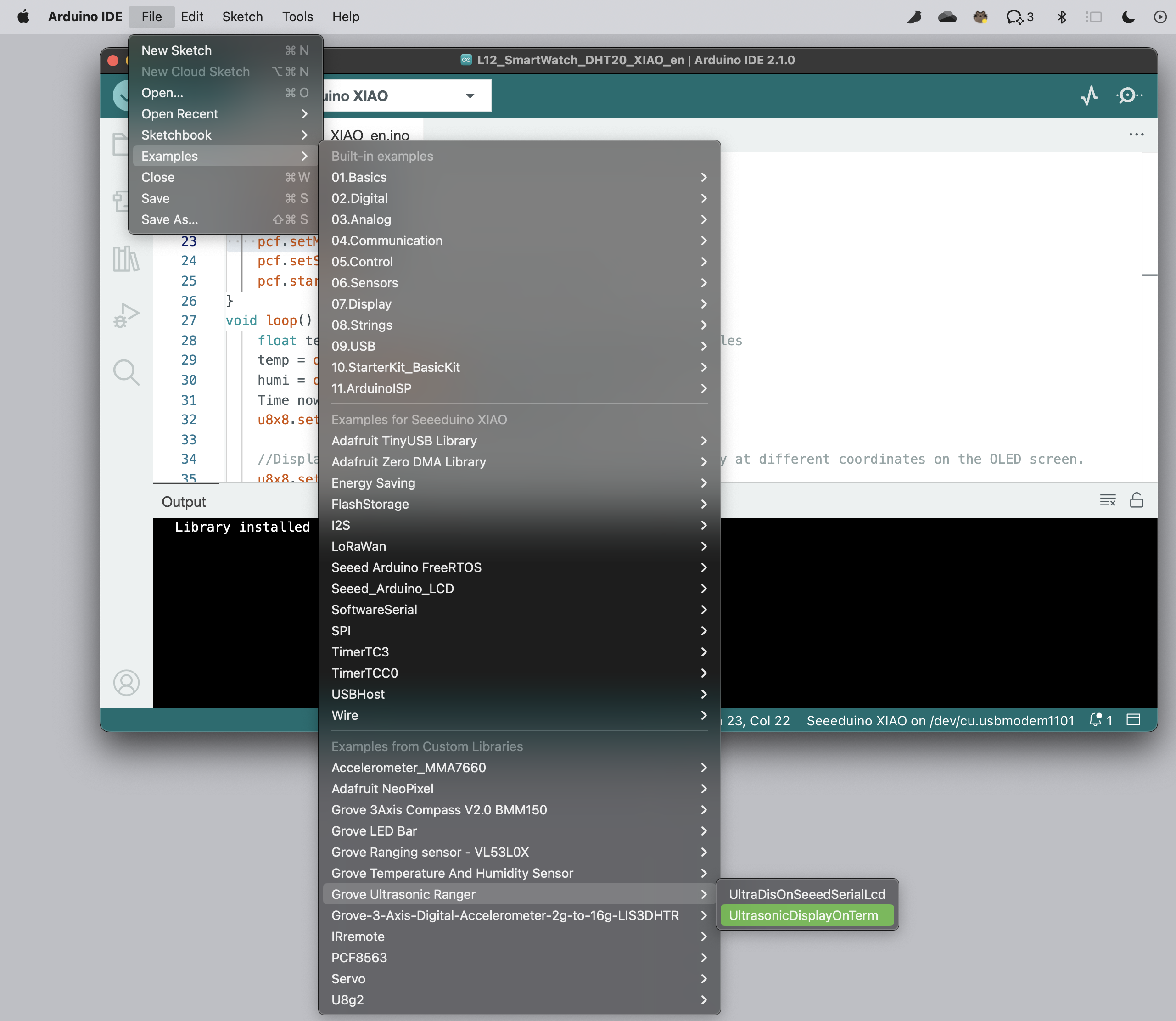The width and height of the screenshot is (1176, 1021).
Task: Toggle the output autoscroll lock icon
Action: [x=1137, y=500]
